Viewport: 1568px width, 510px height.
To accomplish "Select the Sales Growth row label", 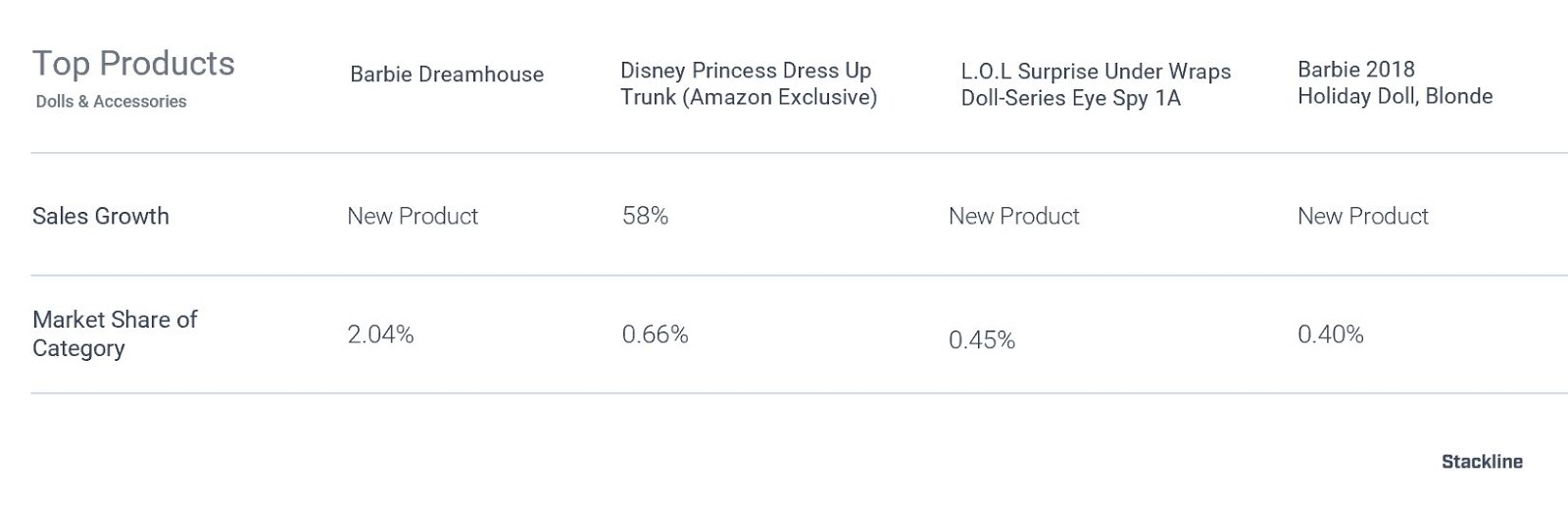I will pyautogui.click(x=101, y=216).
